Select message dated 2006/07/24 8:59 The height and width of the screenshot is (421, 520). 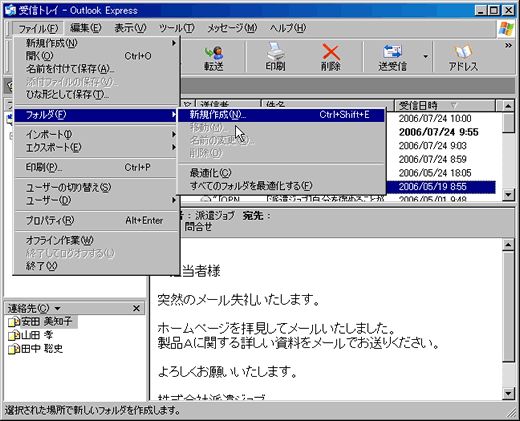pyautogui.click(x=432, y=160)
